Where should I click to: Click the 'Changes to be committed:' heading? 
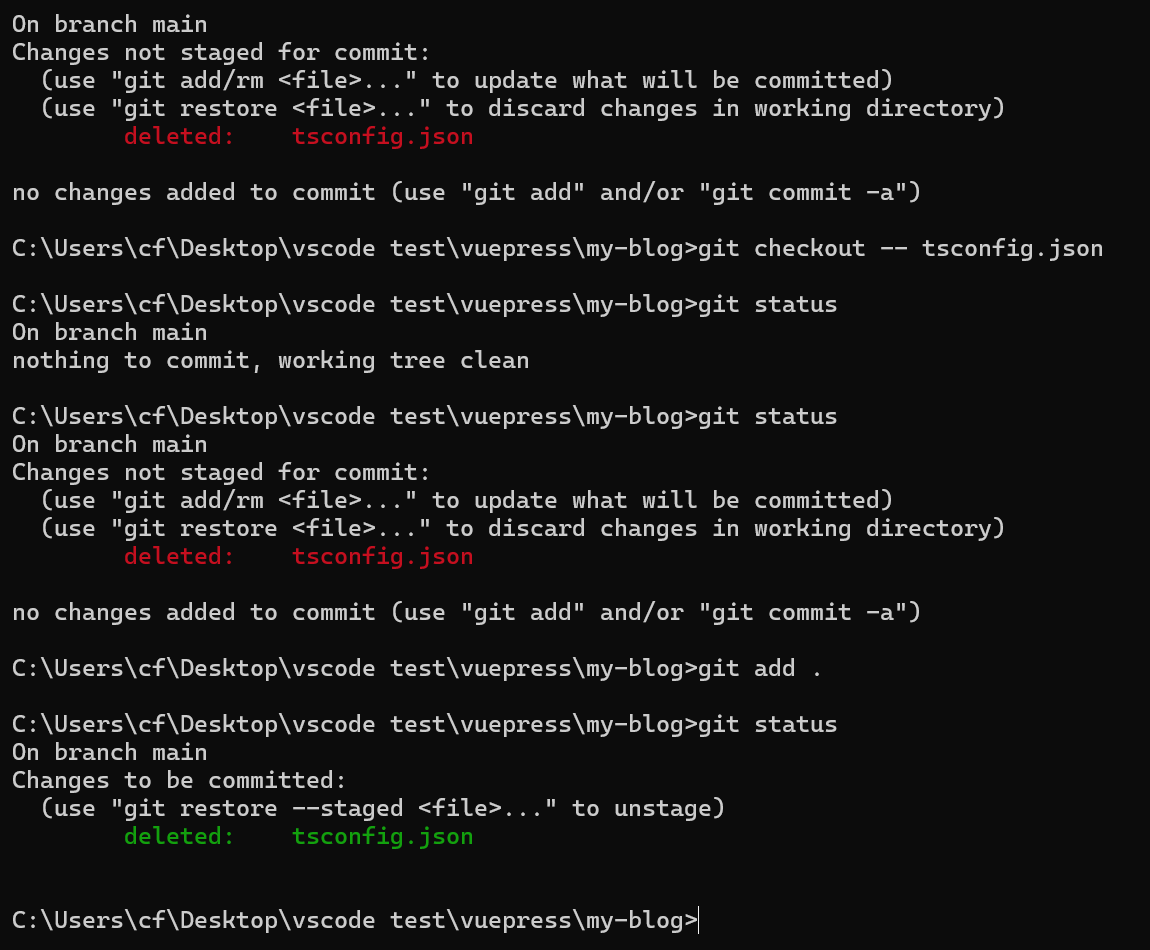179,780
